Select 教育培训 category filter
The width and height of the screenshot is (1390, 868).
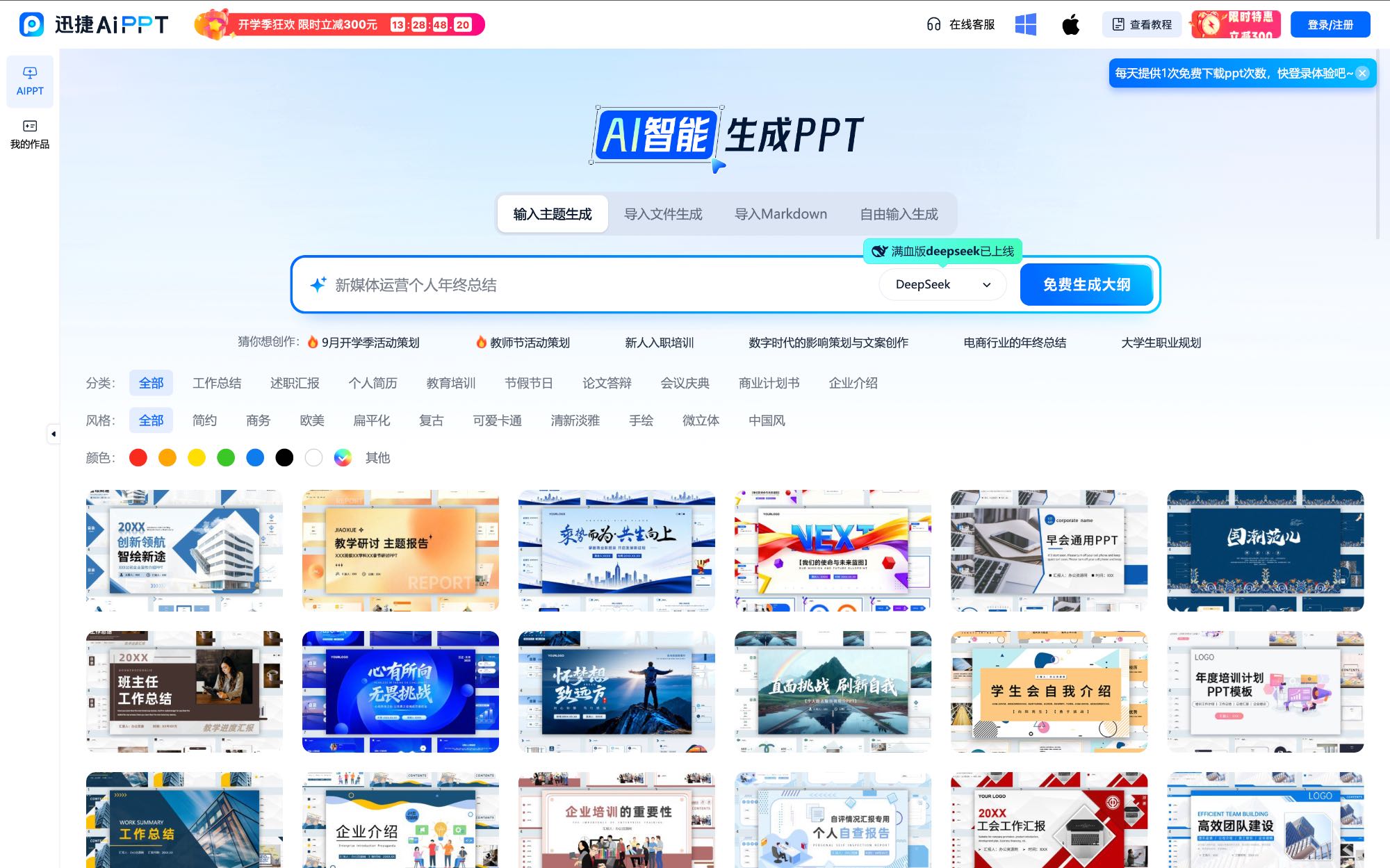tap(451, 383)
